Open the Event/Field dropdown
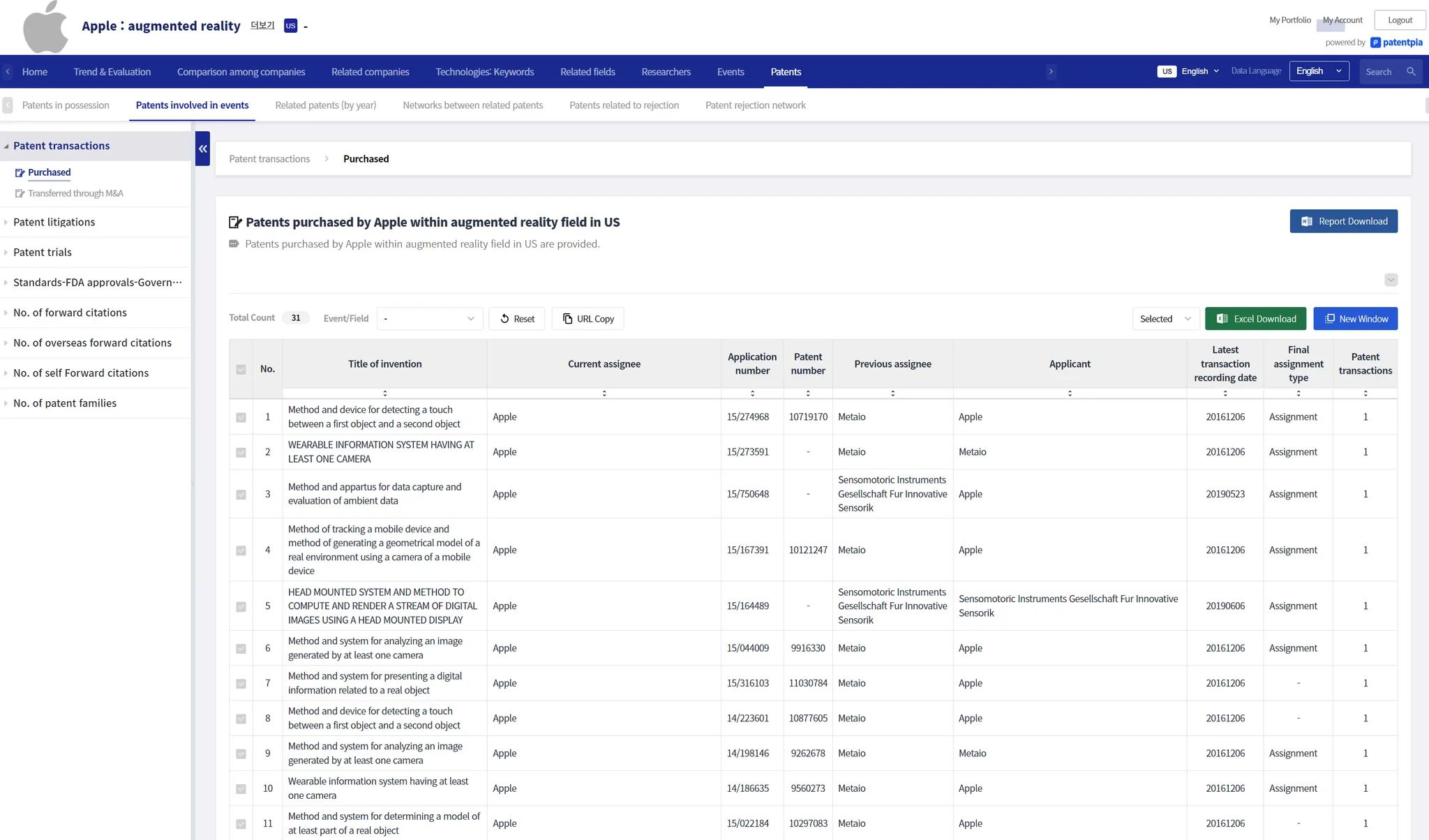The height and width of the screenshot is (840, 1429). [x=429, y=319]
